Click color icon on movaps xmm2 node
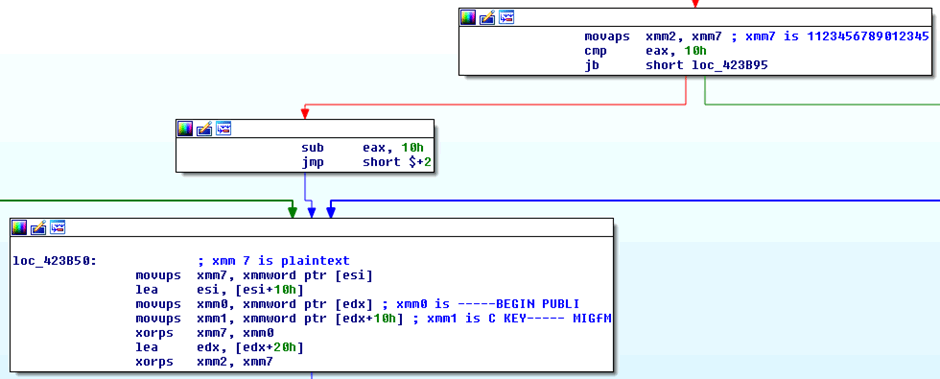940x379 pixels. pyautogui.click(x=468, y=18)
